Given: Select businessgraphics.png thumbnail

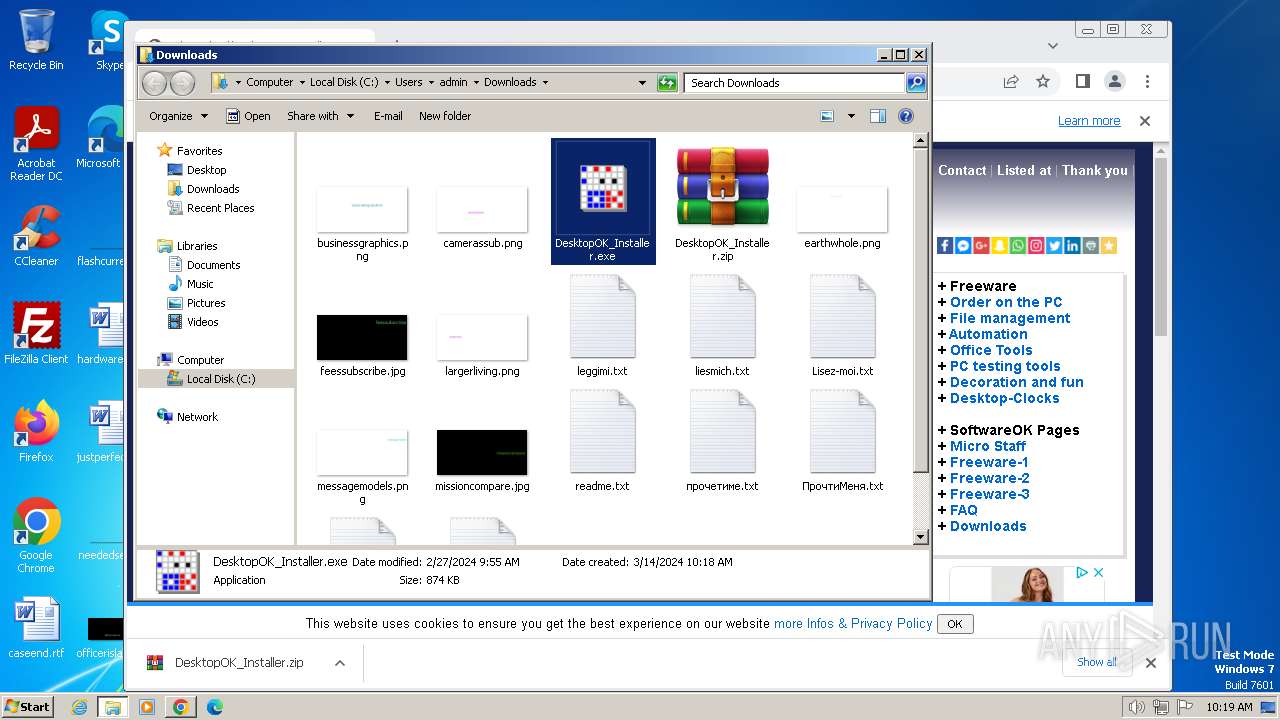Looking at the screenshot, I should (362, 209).
